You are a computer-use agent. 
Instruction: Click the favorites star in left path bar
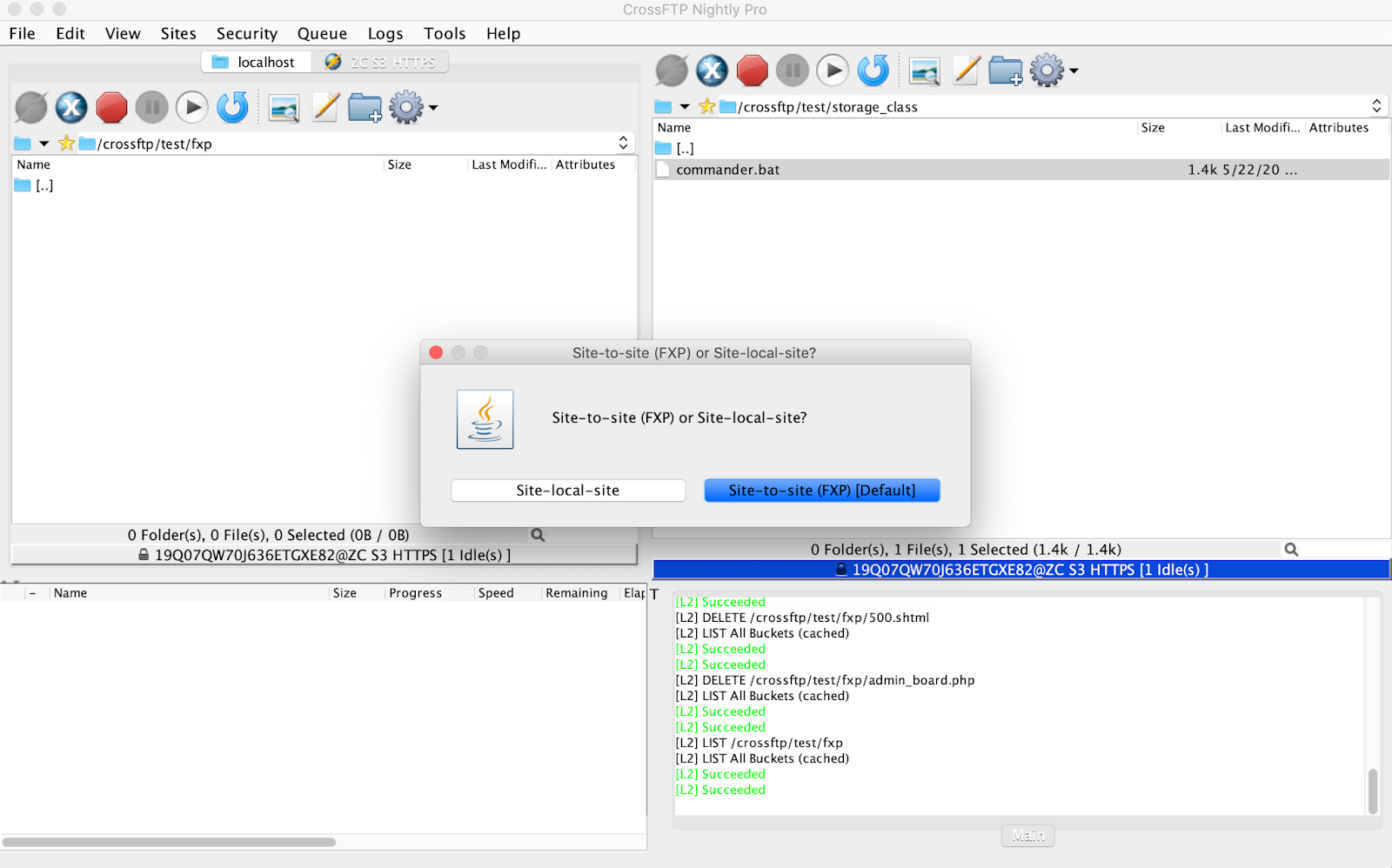pyautogui.click(x=66, y=144)
